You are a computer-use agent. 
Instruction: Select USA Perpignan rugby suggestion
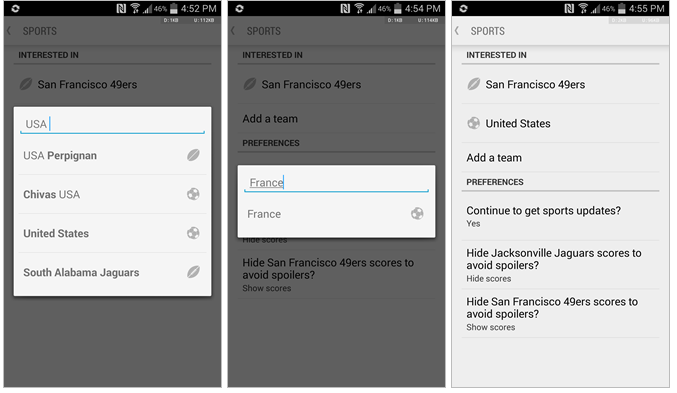pos(112,155)
